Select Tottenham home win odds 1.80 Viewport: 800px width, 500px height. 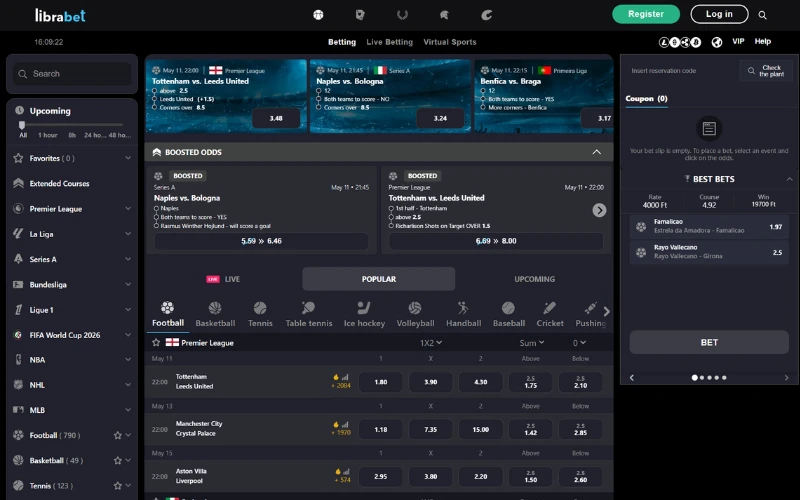pyautogui.click(x=381, y=382)
